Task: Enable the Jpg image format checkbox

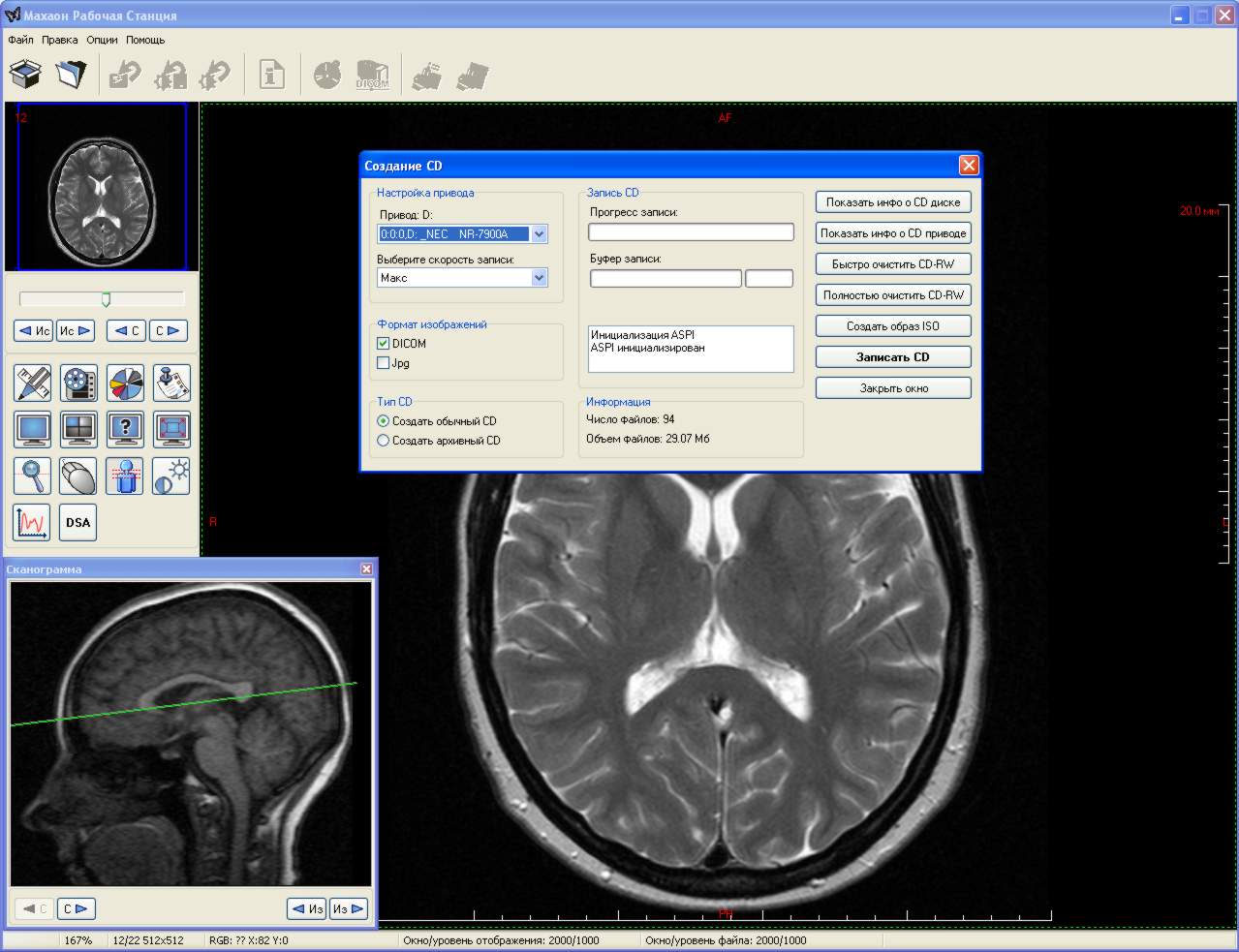Action: (384, 363)
